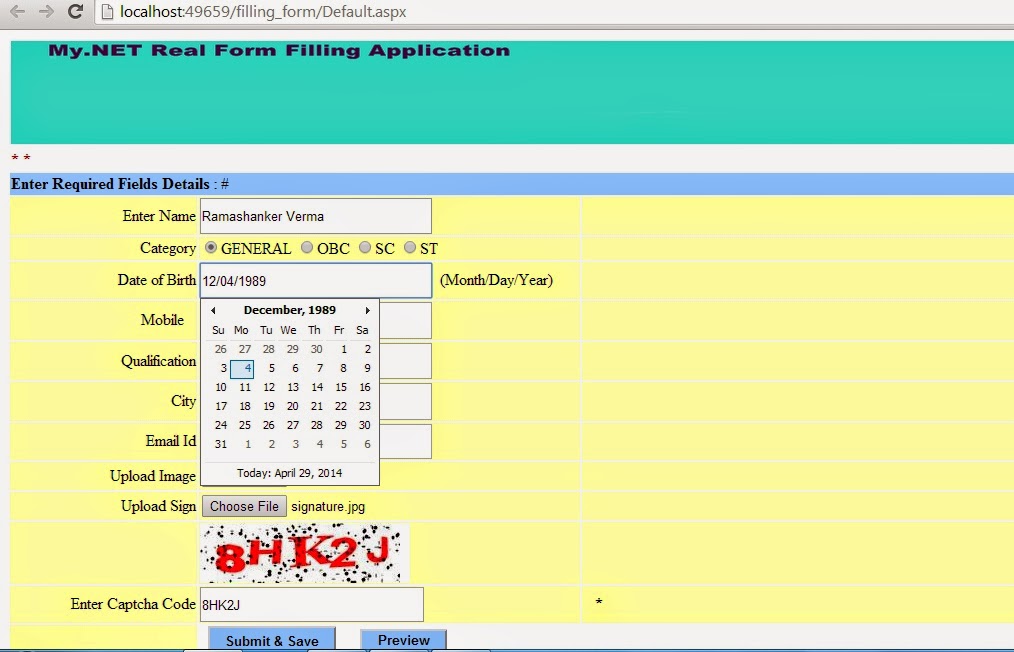Screen dimensions: 1014x652
Task: Click Submit & Save button
Action: point(271,640)
